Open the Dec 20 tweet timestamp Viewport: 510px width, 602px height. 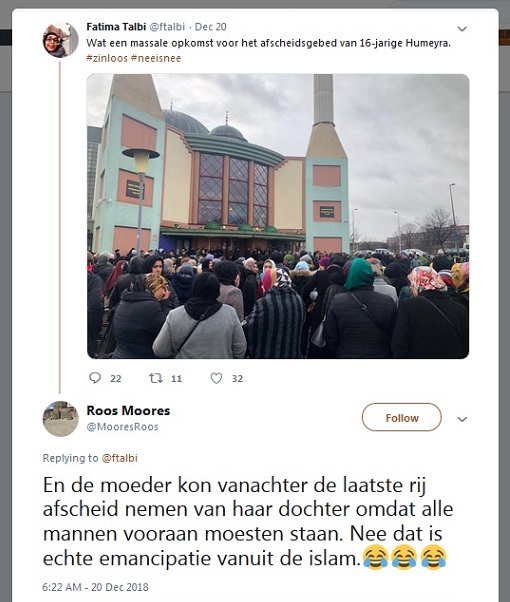point(210,27)
